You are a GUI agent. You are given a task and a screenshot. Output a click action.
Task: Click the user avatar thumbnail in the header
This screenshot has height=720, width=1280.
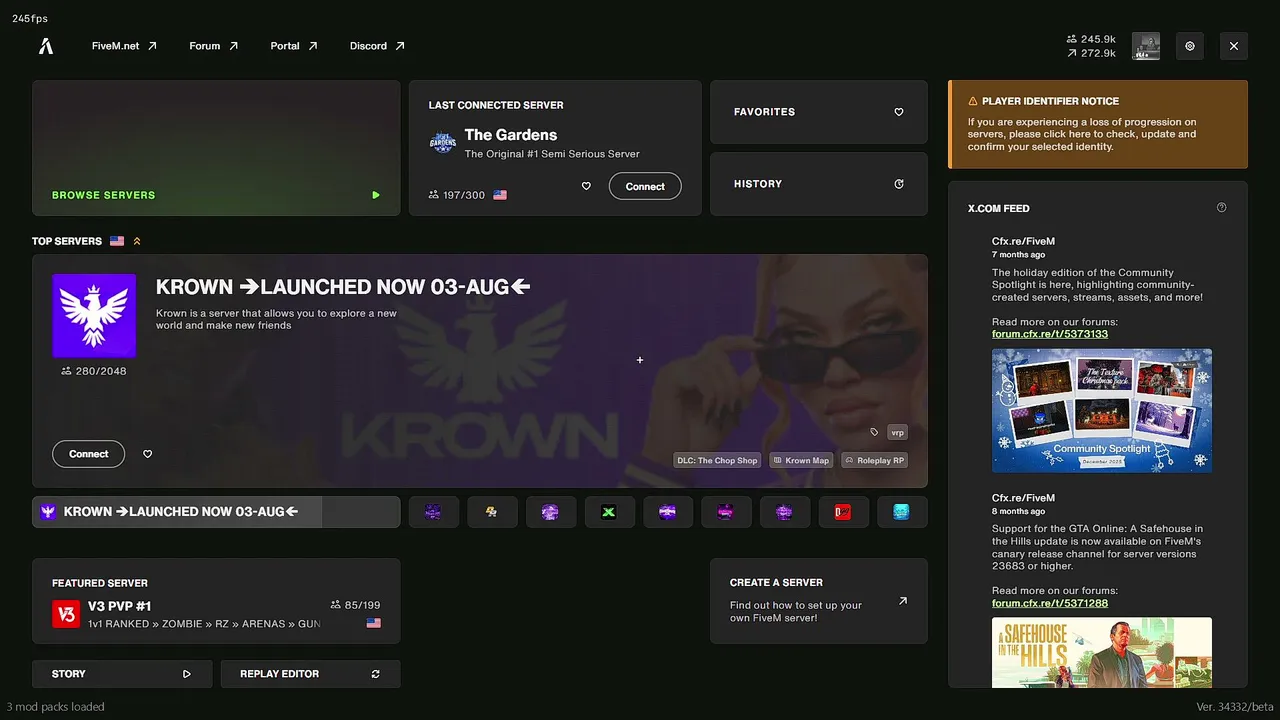point(1146,46)
